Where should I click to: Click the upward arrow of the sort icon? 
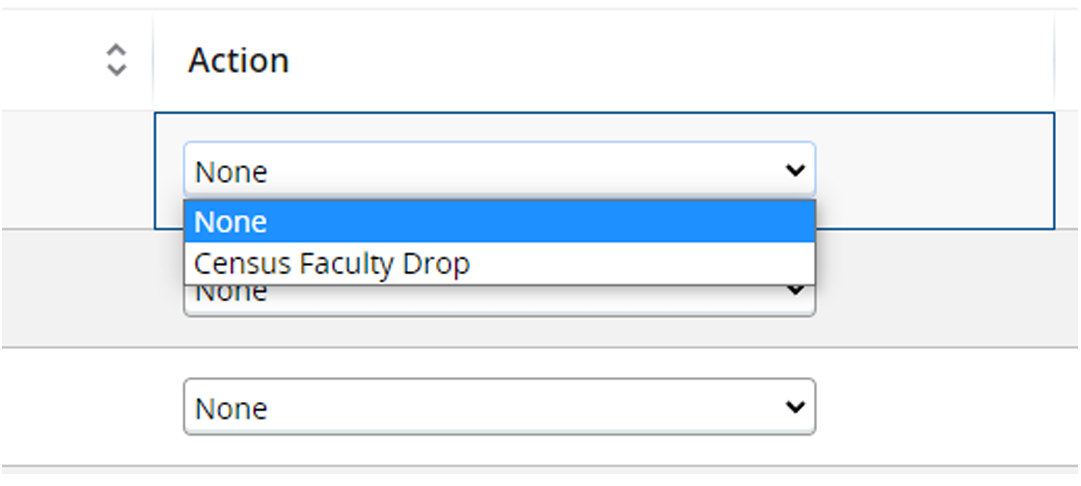click(x=117, y=50)
